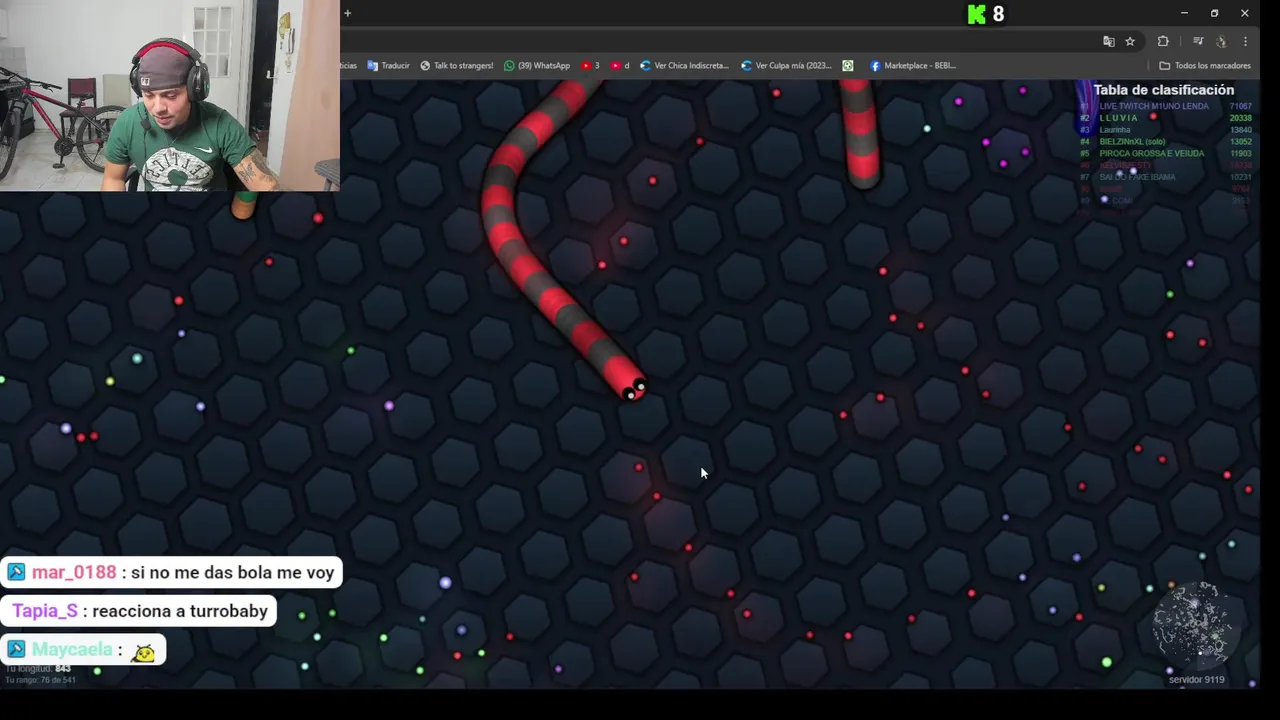The height and width of the screenshot is (720, 1280).
Task: Click the leaderboard score 71067
Action: pyautogui.click(x=1240, y=106)
